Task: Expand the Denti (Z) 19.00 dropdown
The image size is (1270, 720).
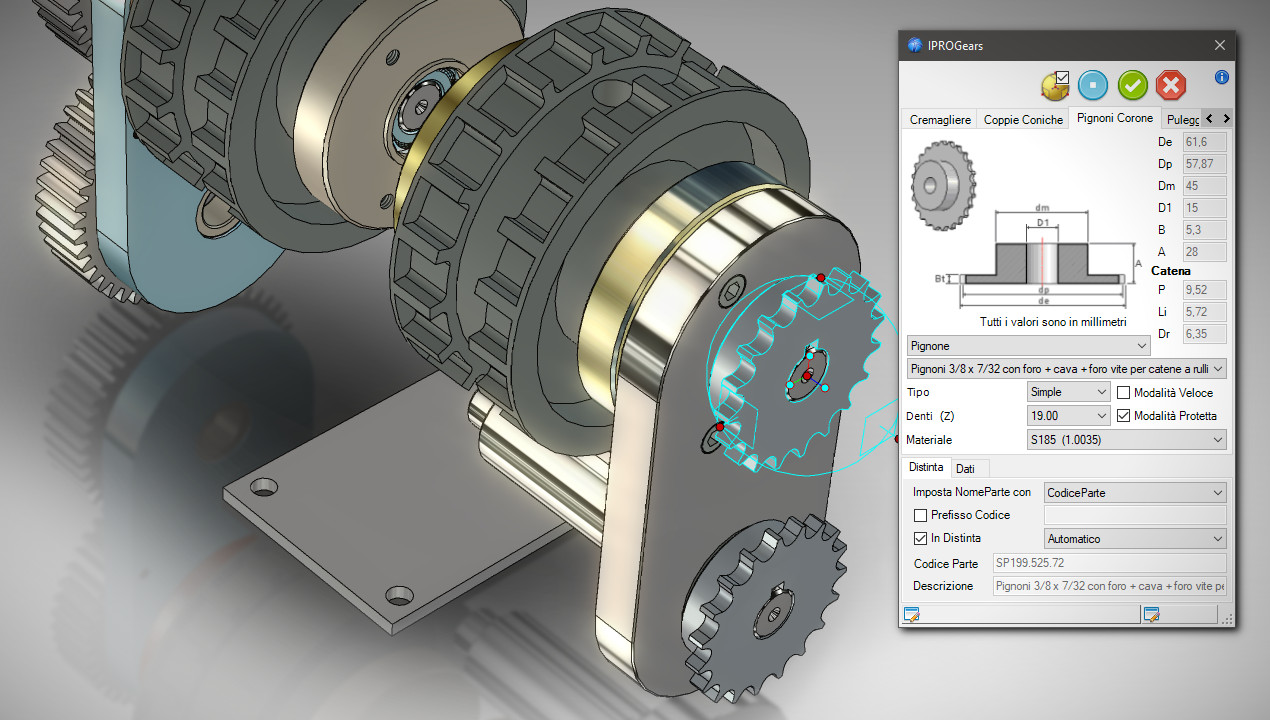Action: [1069, 415]
